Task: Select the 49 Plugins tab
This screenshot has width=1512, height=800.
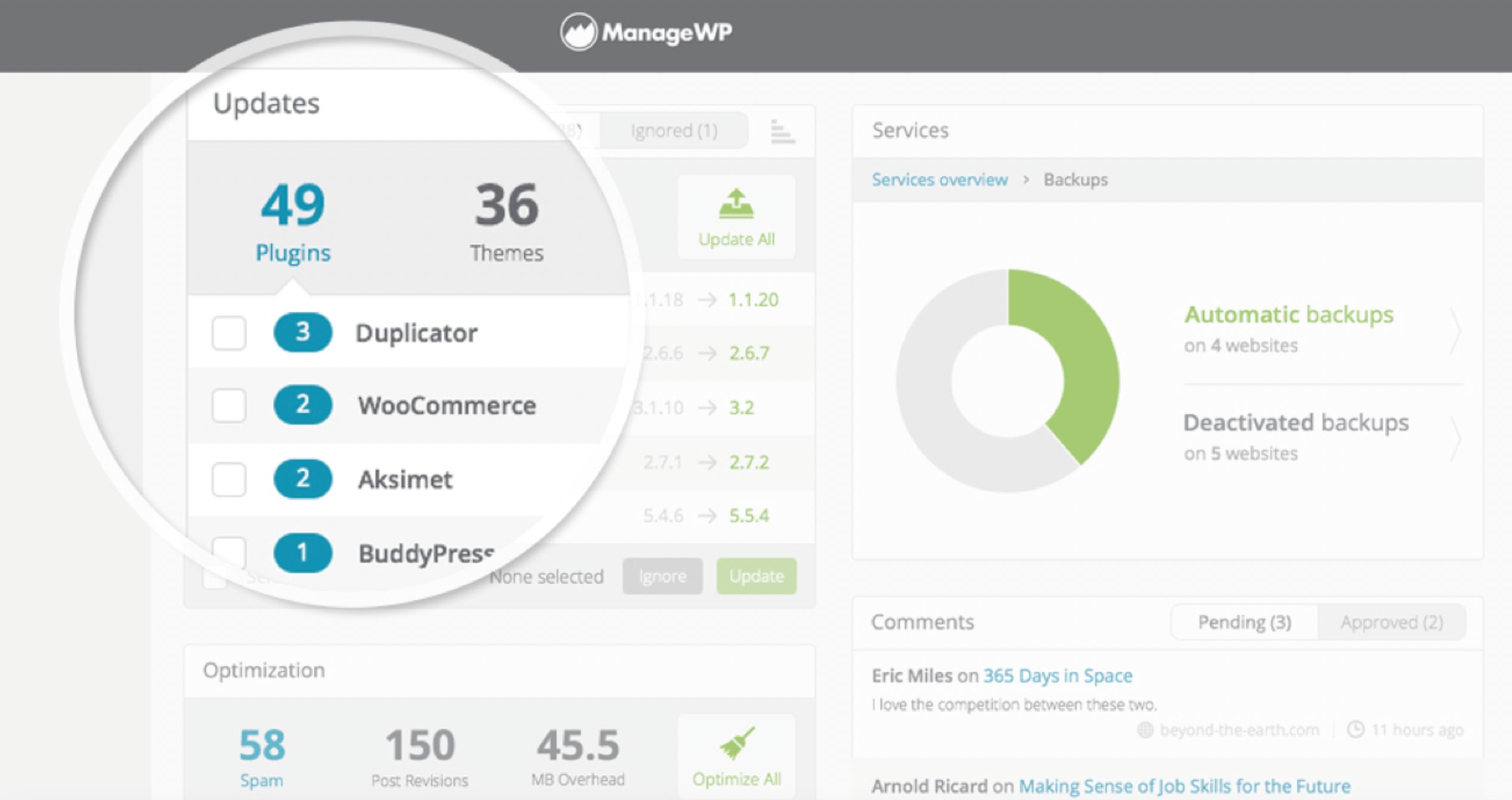Action: point(293,222)
